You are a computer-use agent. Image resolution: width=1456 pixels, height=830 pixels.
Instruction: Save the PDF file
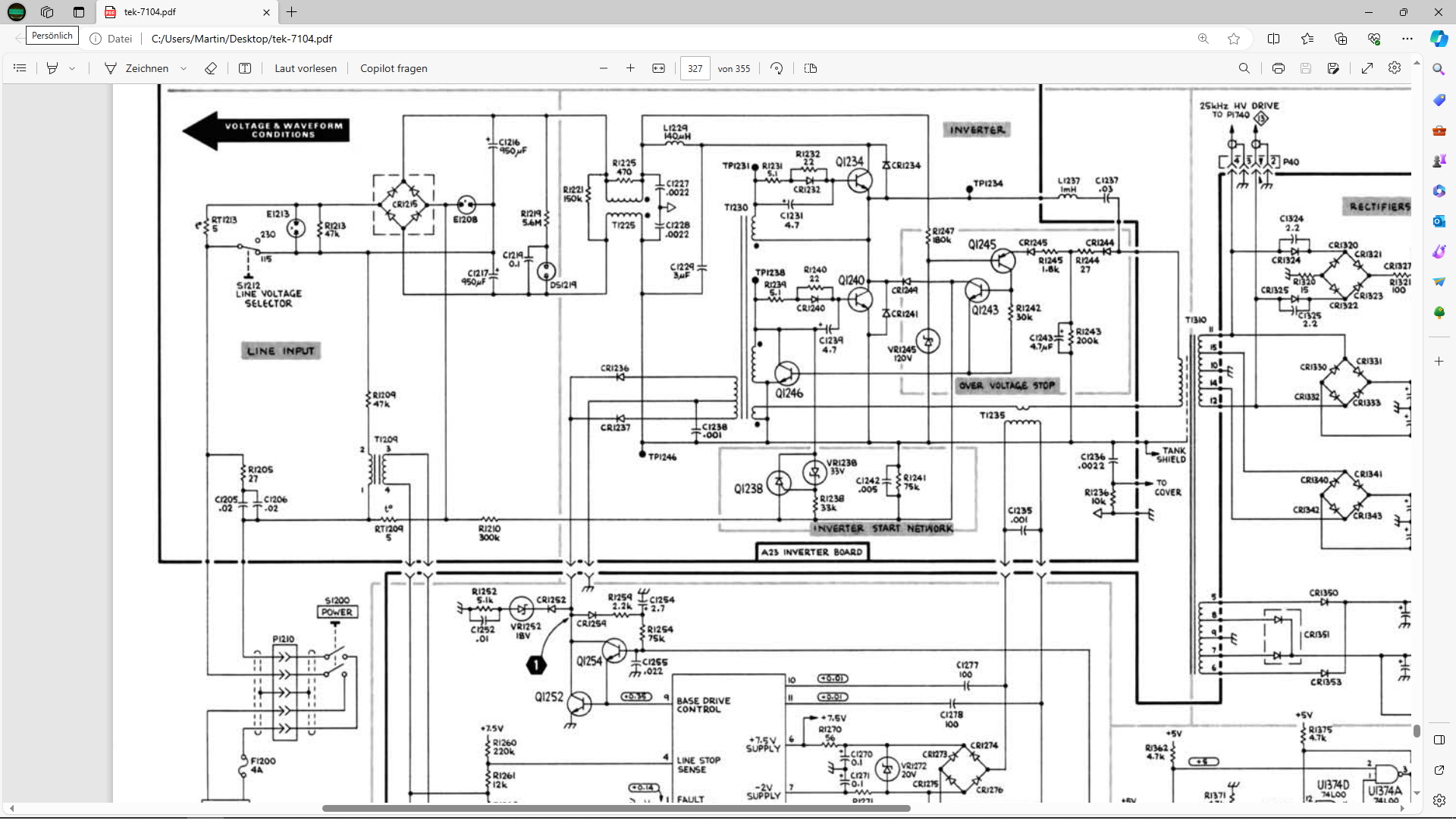pyautogui.click(x=1306, y=68)
